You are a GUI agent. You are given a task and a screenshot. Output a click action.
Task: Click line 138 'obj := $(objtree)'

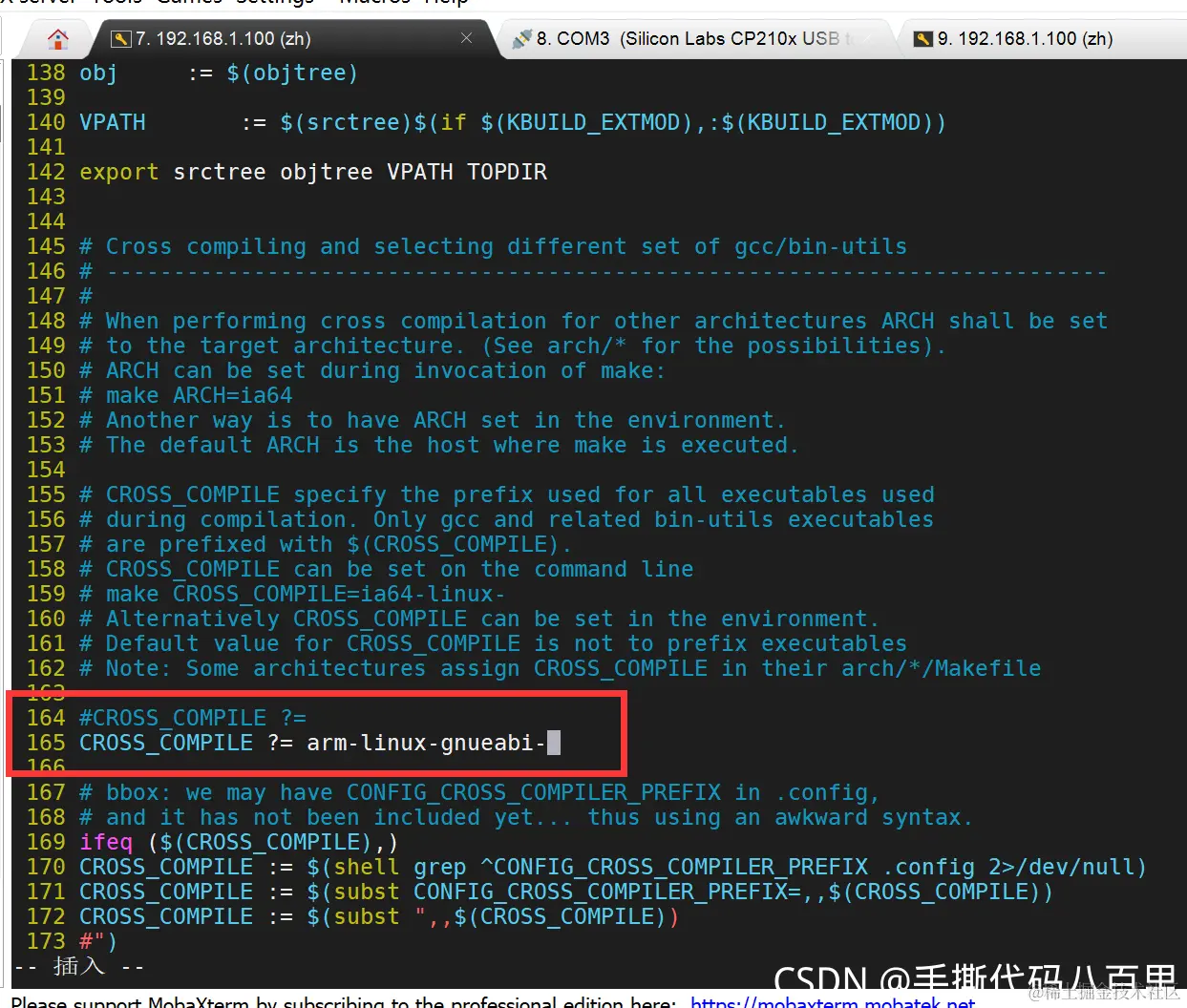pyautogui.click(x=219, y=73)
